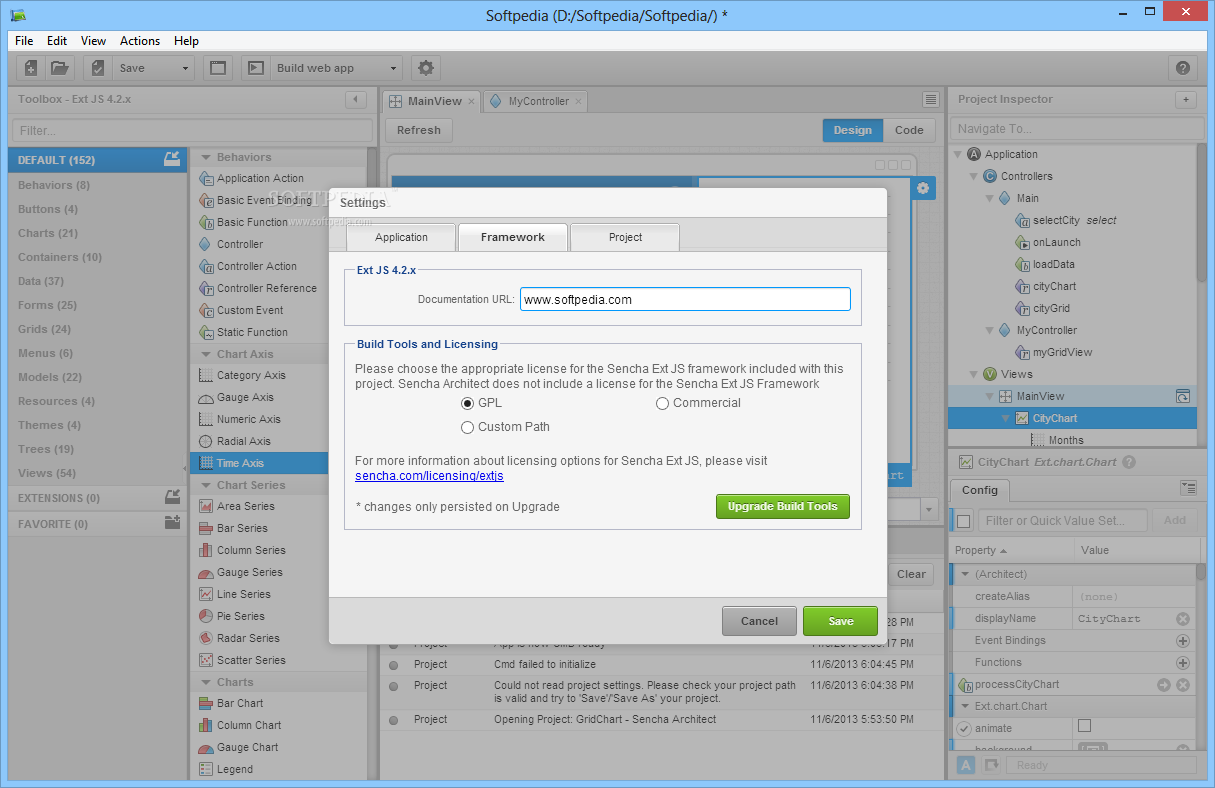Click the MainView linked instance icon
The height and width of the screenshot is (788, 1215).
[x=1183, y=396]
